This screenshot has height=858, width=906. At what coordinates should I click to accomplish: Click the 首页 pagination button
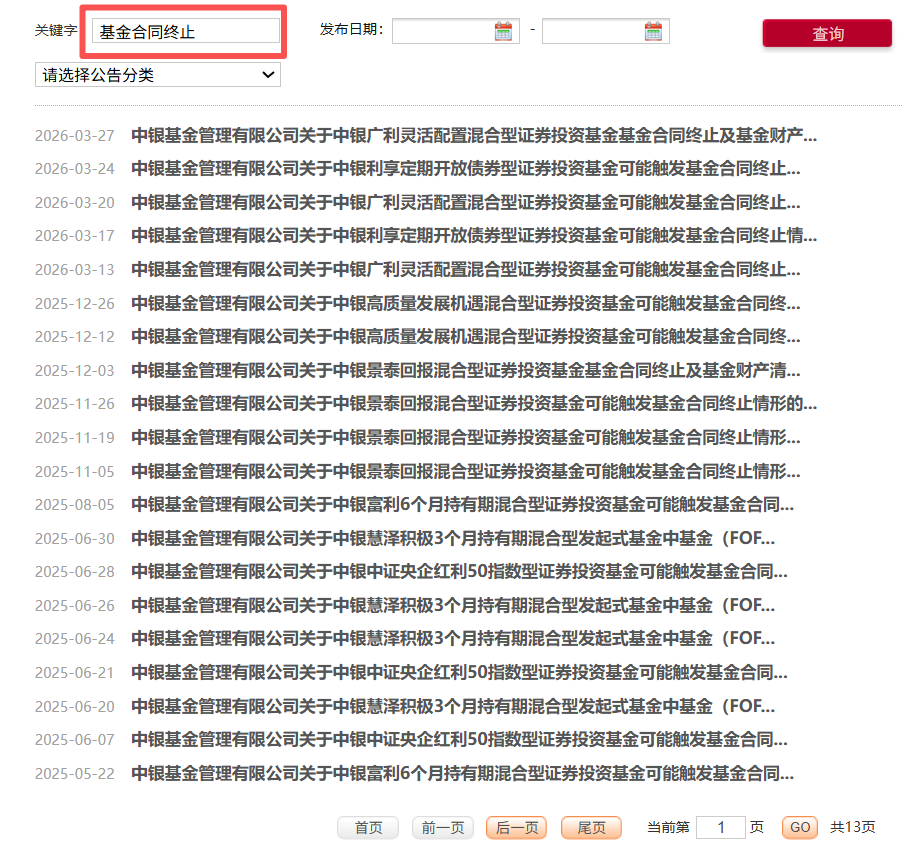point(367,828)
